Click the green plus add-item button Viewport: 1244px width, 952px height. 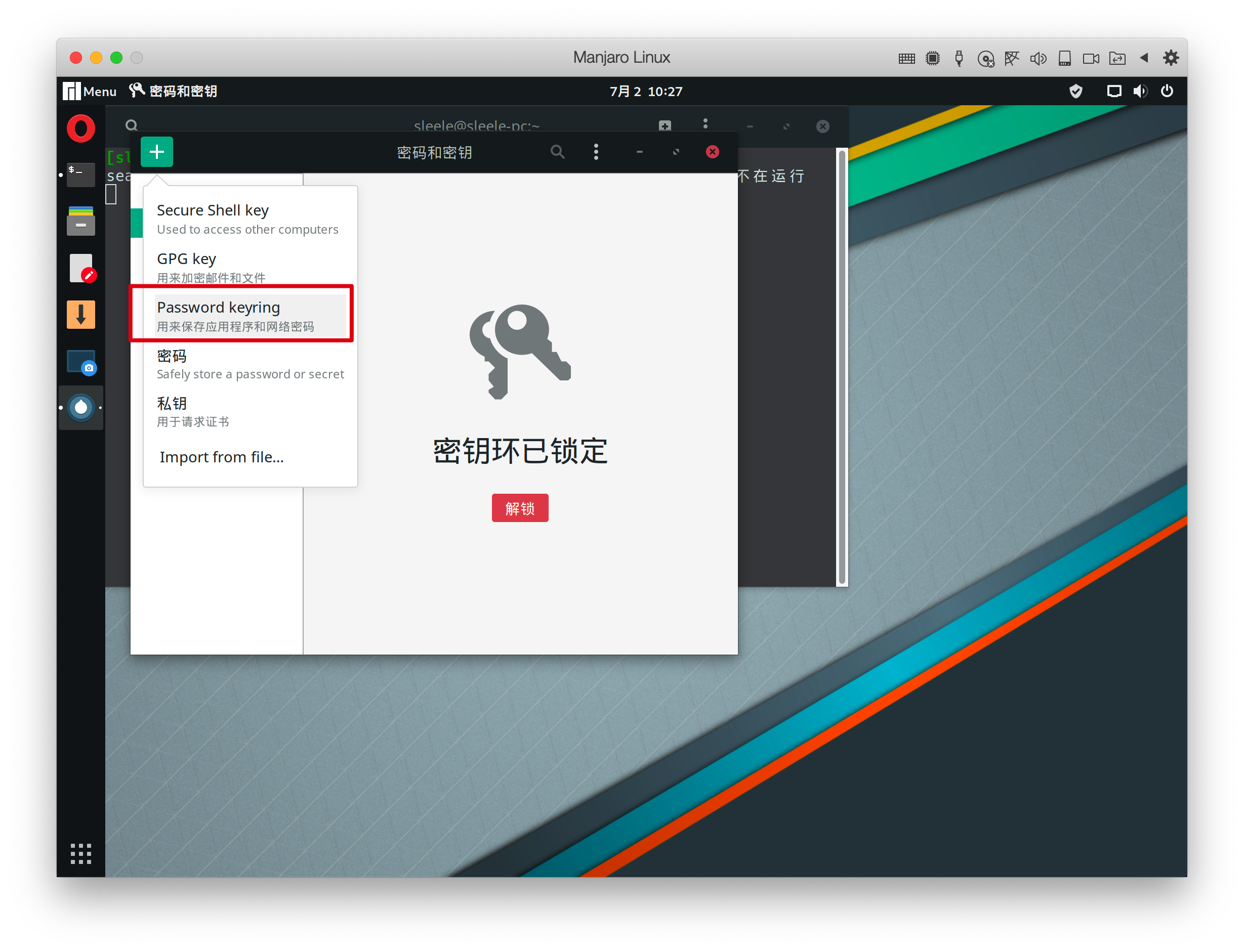pos(156,152)
